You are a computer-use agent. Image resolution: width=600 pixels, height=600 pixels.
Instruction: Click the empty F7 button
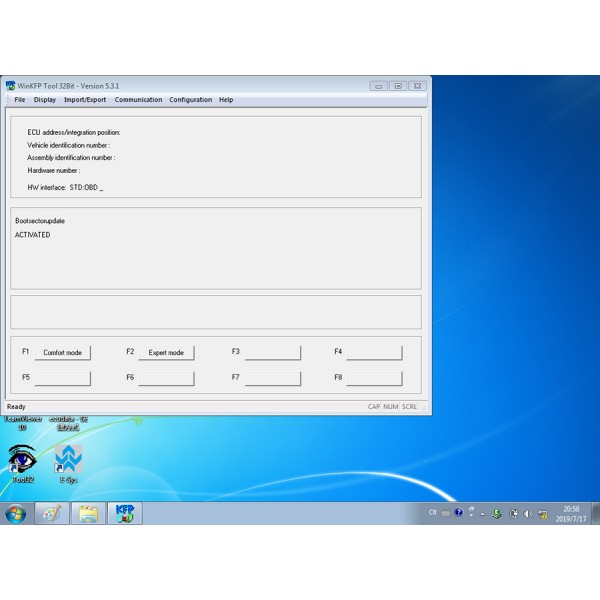tap(273, 378)
